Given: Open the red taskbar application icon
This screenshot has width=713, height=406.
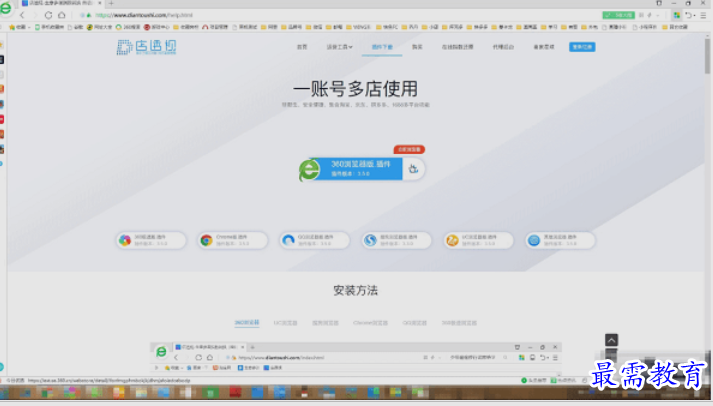Looking at the screenshot, I should (x=235, y=392).
